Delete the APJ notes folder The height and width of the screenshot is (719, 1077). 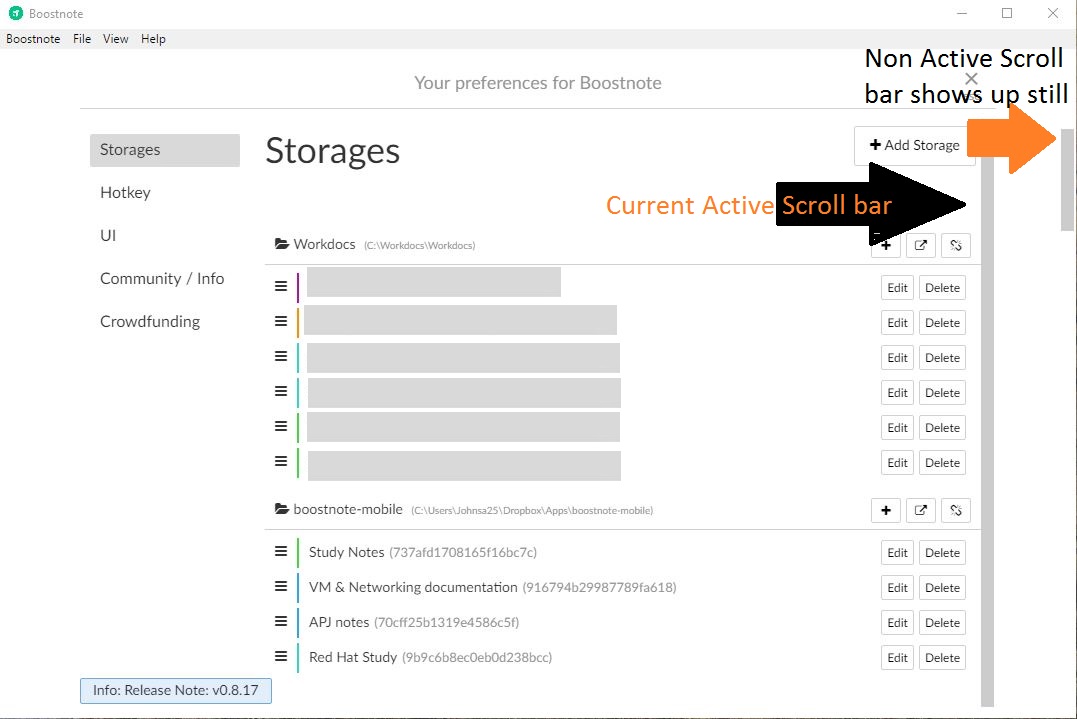(942, 623)
